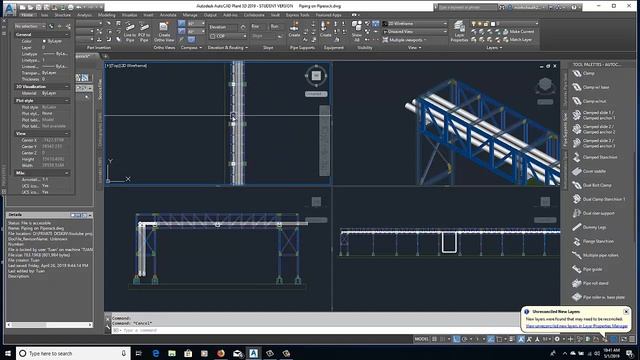This screenshot has height=360, width=640.
Task: Select the Clamp support in Tool Palettes
Action: (x=583, y=73)
